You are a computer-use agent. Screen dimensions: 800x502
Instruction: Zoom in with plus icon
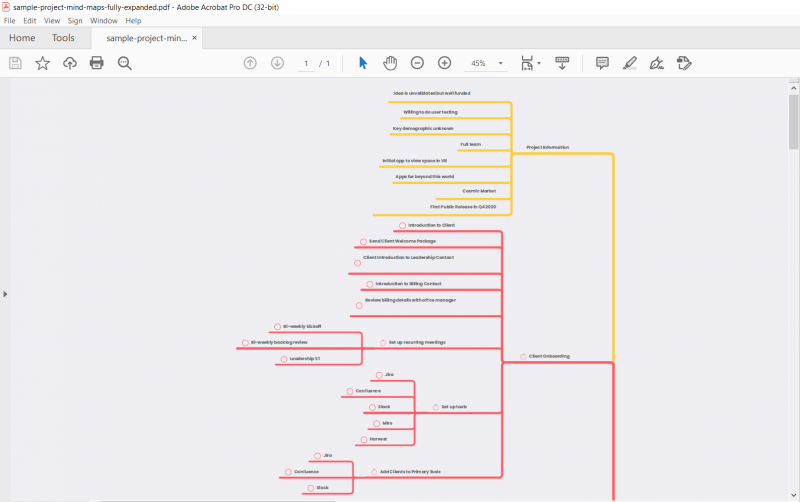click(x=444, y=63)
